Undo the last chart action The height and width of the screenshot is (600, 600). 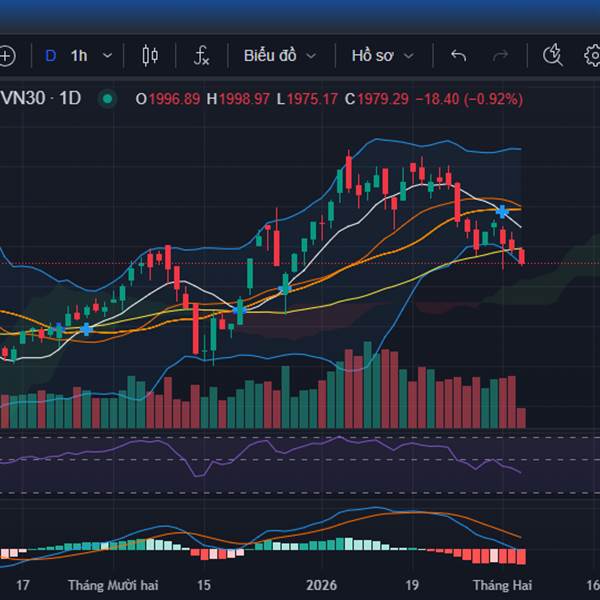458,56
